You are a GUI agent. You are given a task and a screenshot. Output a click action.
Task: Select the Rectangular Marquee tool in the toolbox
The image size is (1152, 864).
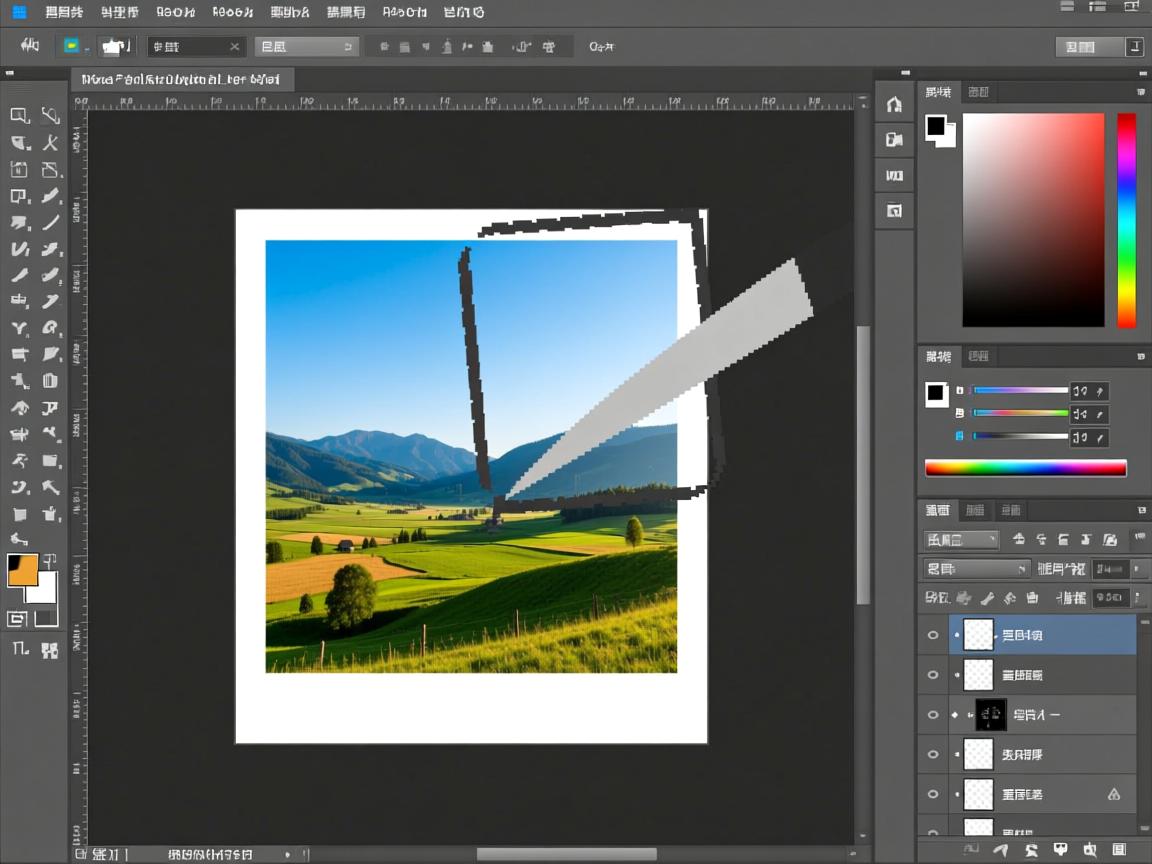point(19,115)
